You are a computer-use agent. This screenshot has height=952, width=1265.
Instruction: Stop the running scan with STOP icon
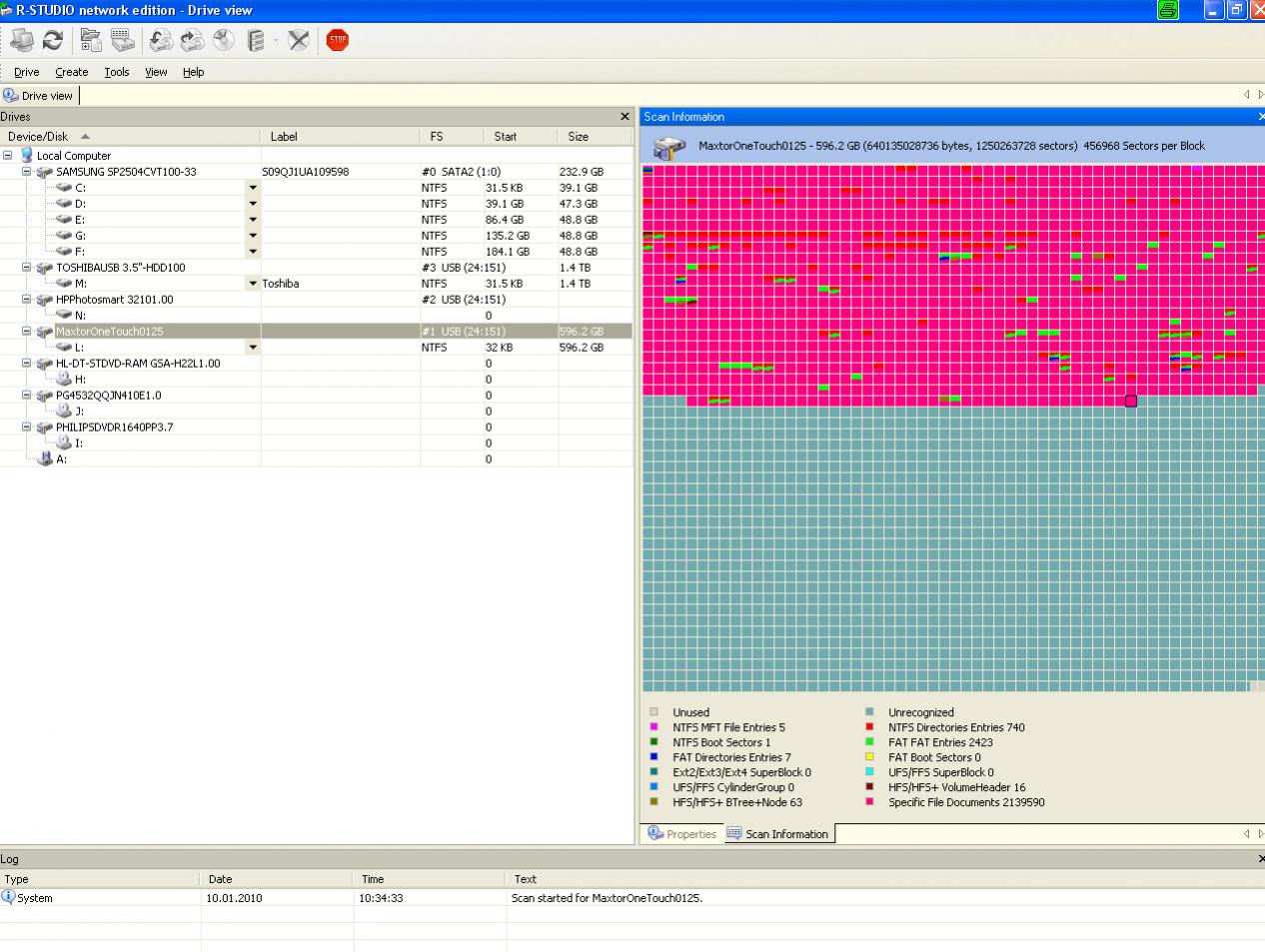pos(338,40)
